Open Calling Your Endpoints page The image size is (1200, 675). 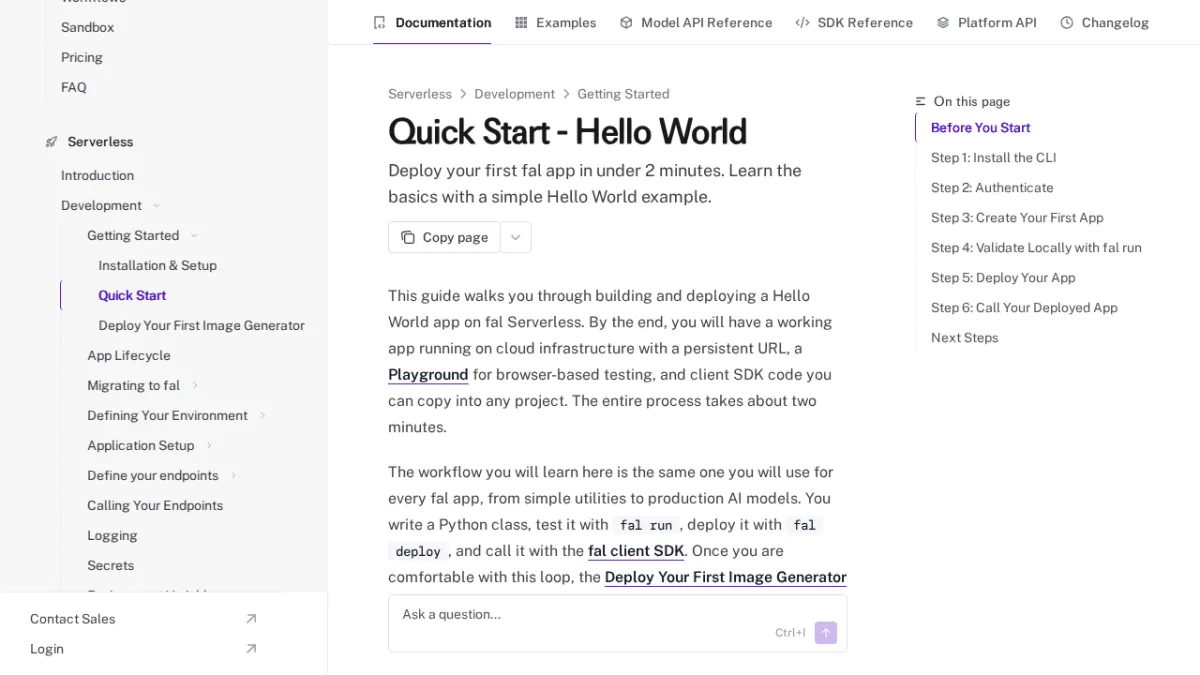coord(155,505)
